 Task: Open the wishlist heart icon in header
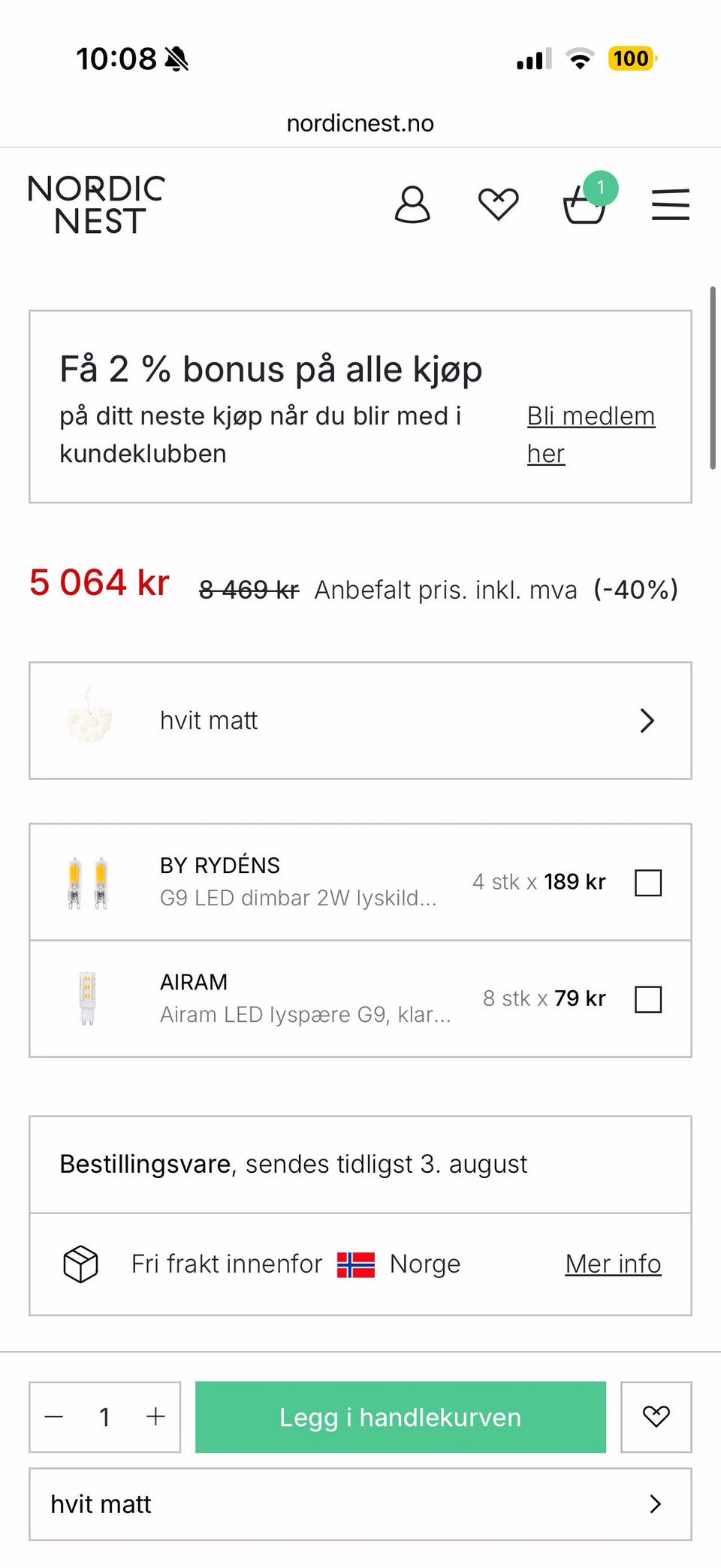coord(499,204)
